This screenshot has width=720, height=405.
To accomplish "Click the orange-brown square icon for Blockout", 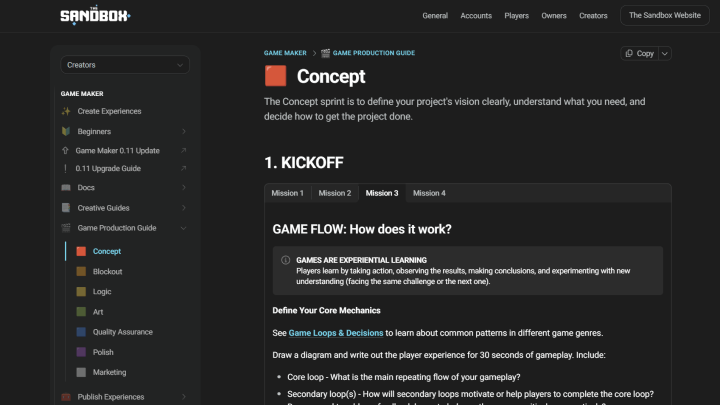I will click(x=81, y=271).
